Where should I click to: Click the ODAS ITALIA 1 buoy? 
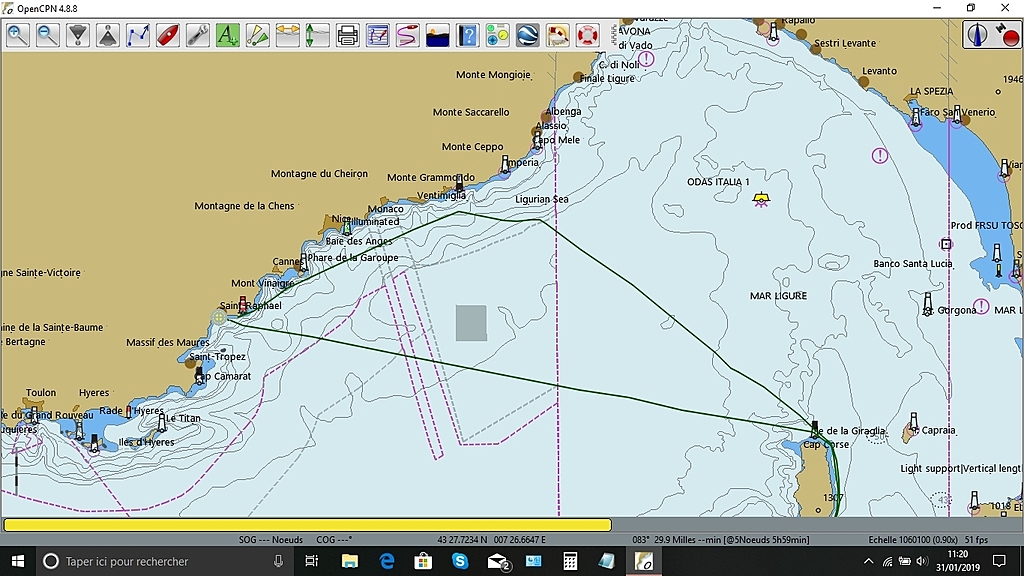coord(761,199)
